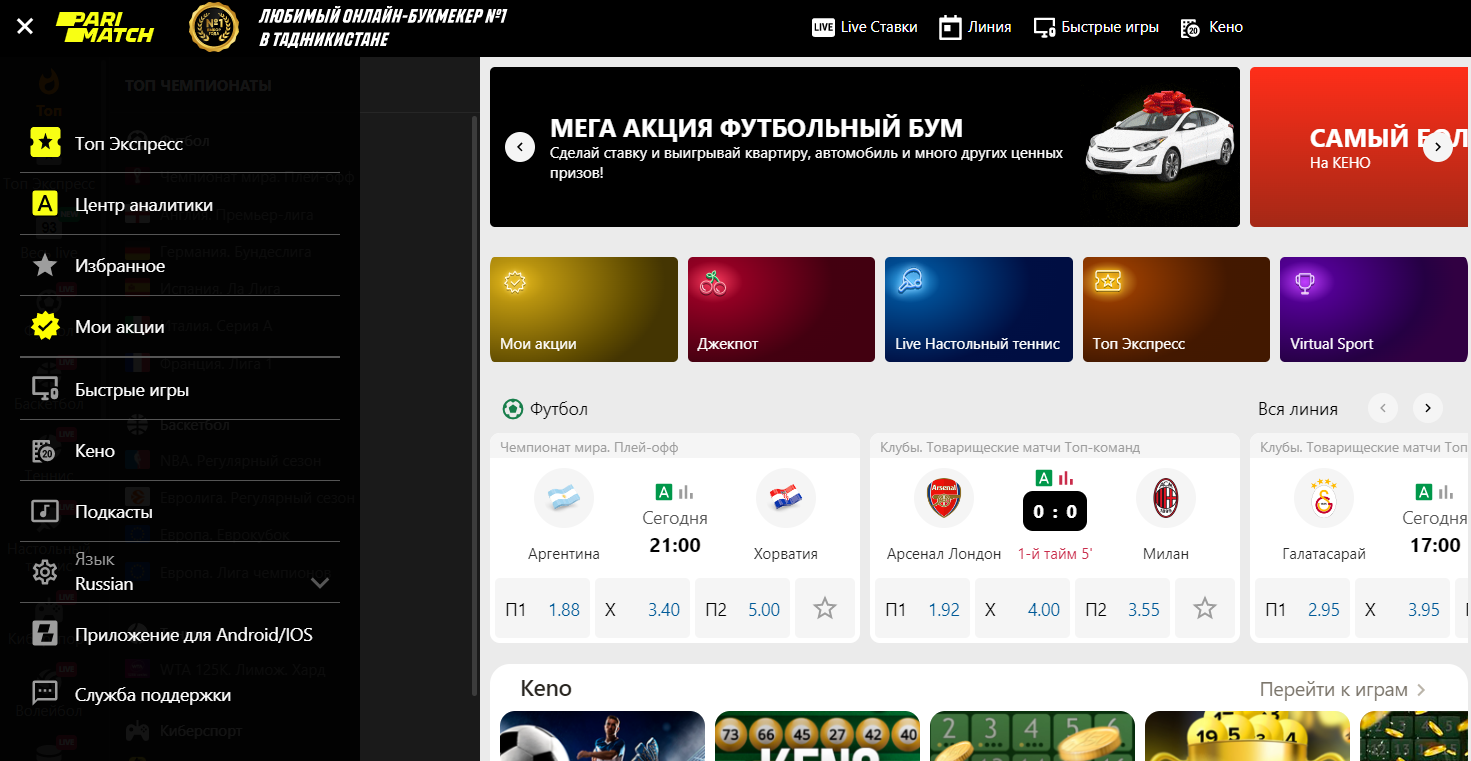Open Быстрые игры in side menu
1471x761 pixels.
[x=180, y=389]
